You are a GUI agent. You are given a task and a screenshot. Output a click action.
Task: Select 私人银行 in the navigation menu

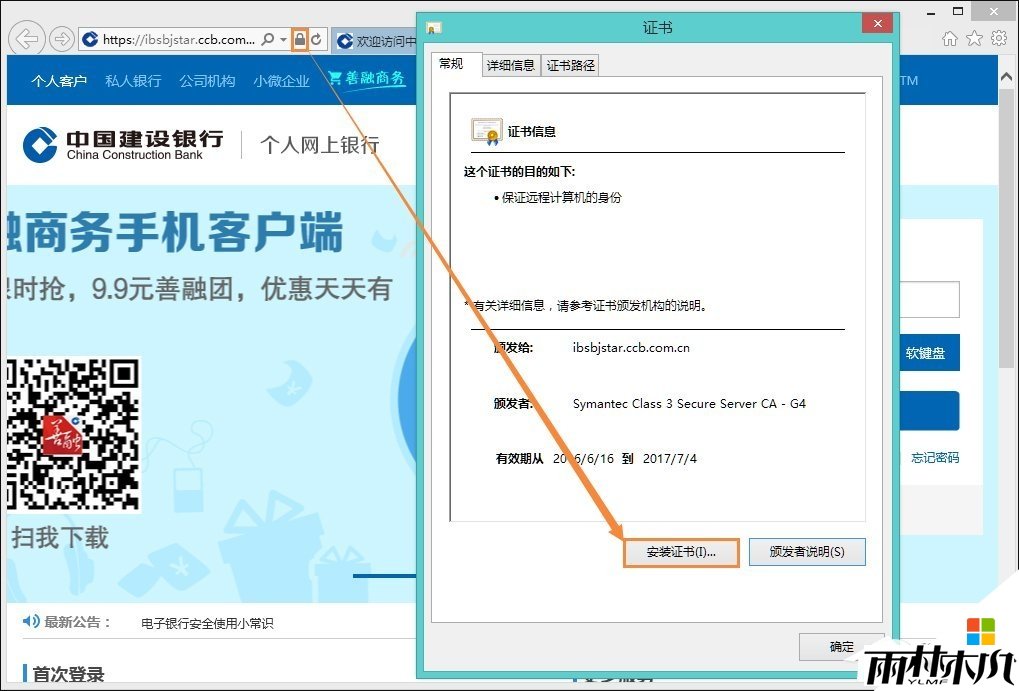click(132, 81)
